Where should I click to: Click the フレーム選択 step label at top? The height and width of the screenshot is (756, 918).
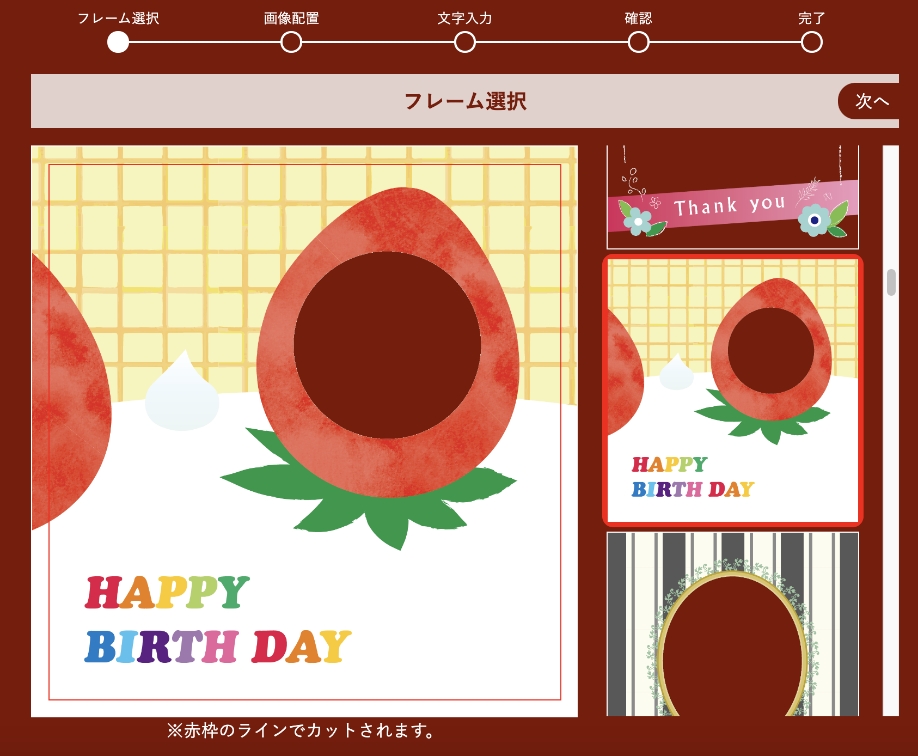pos(118,18)
